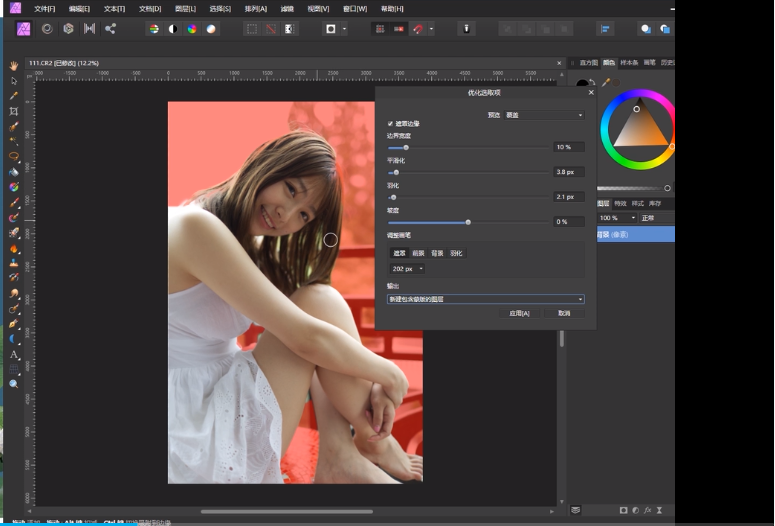Select the Erase Brush tool
The image size is (775, 526).
(13, 233)
